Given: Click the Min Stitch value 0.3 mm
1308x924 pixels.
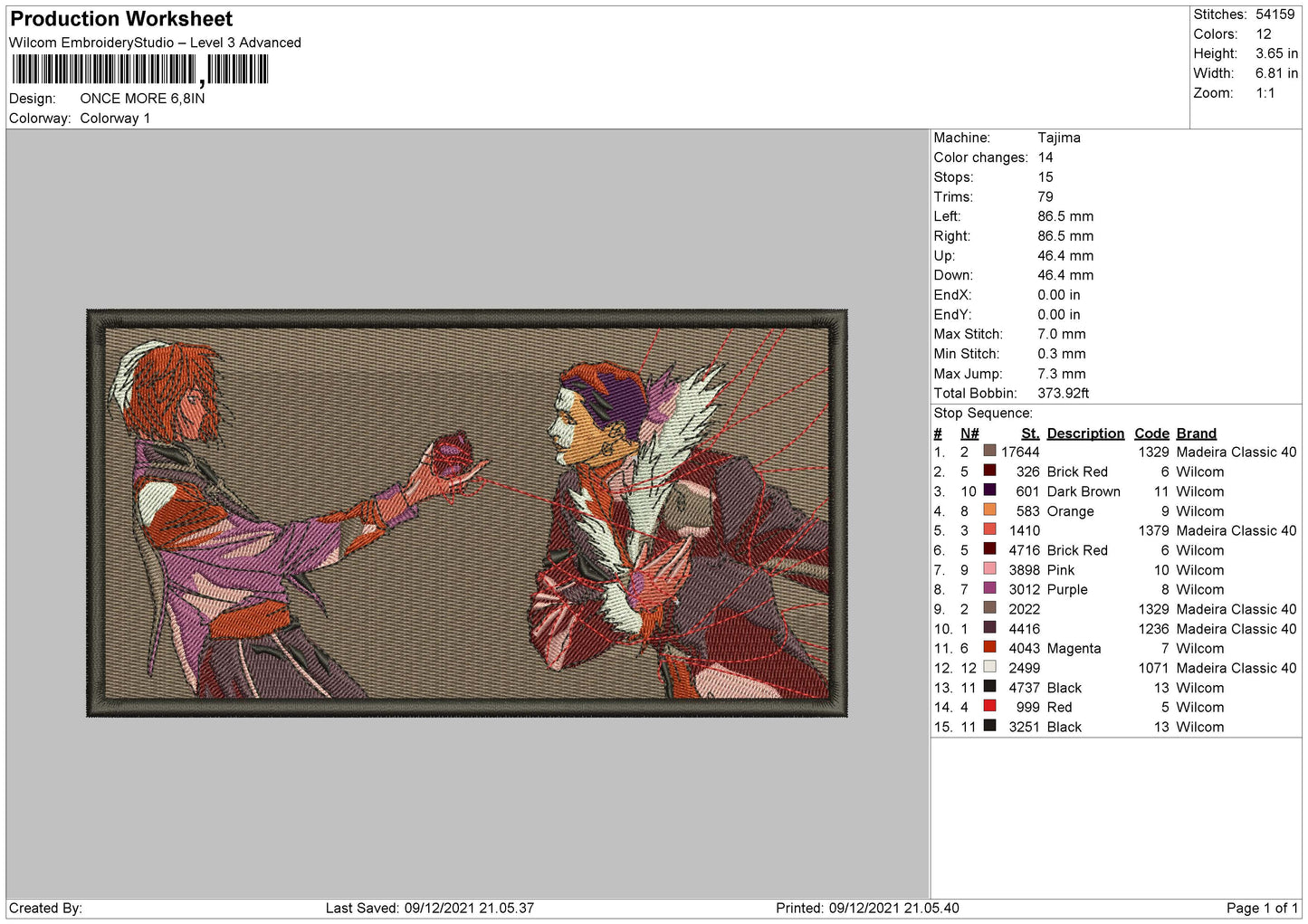Looking at the screenshot, I should [1062, 354].
